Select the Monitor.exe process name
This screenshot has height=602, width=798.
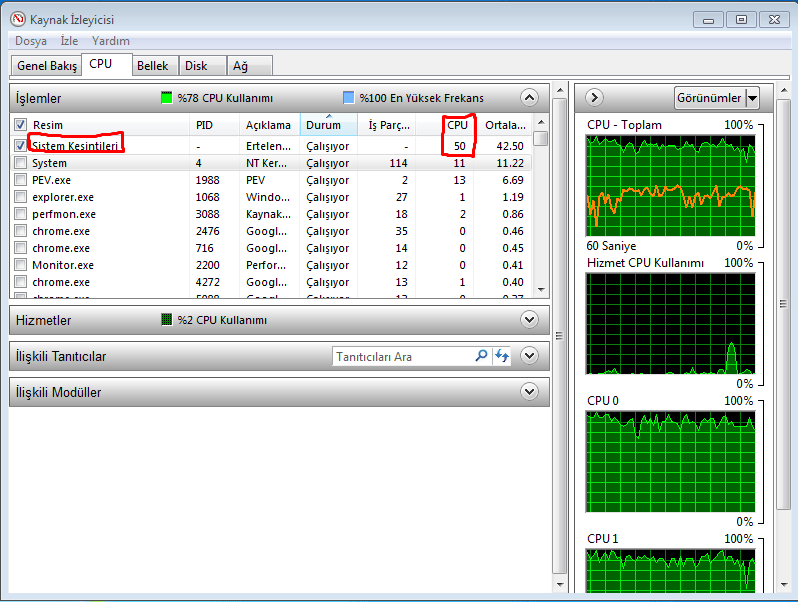pos(63,265)
